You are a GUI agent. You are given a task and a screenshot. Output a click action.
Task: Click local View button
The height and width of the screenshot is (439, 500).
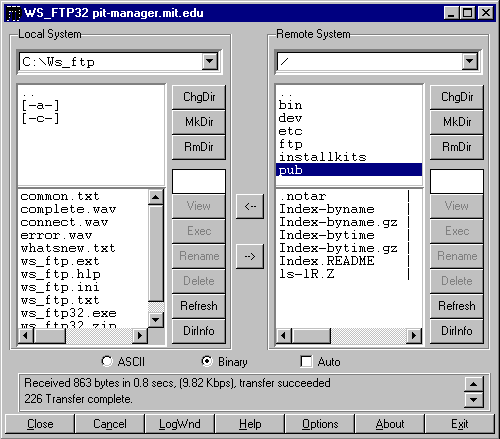(199, 206)
